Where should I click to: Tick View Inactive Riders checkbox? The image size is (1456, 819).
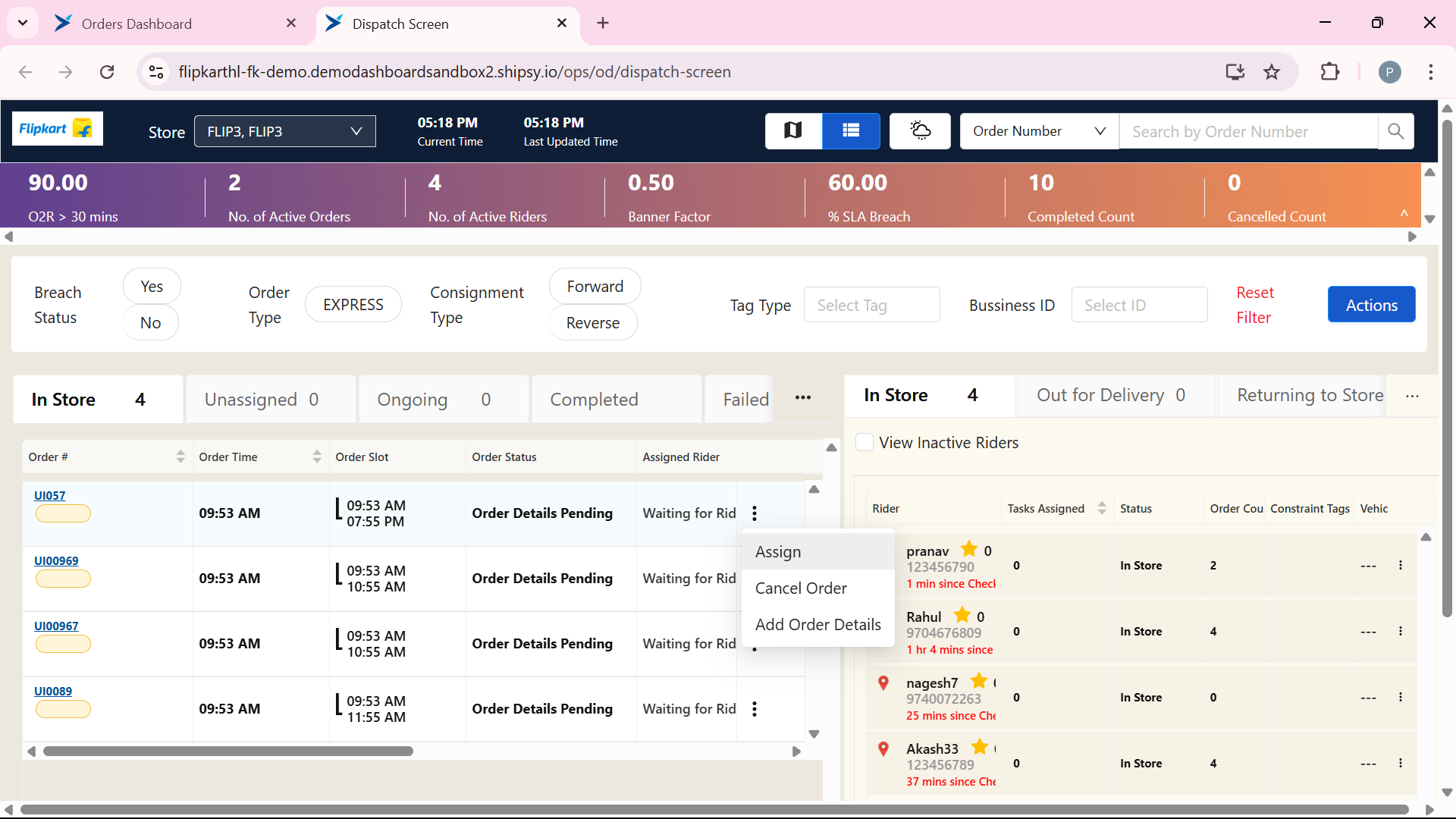[864, 443]
